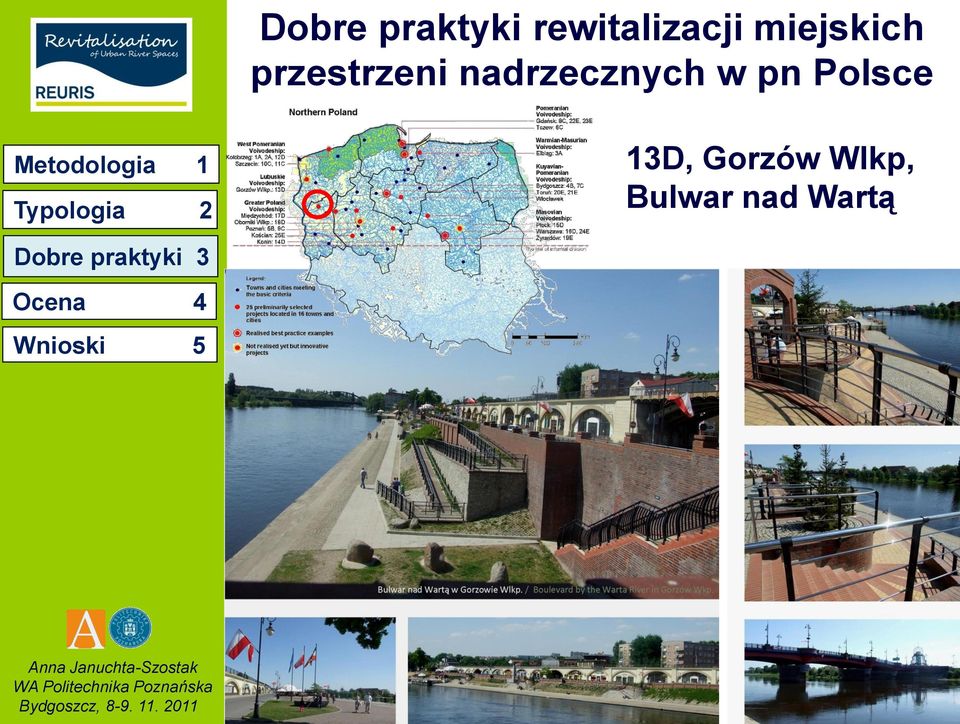Open the Metodologia 1 section button
960x724 pixels.
[x=111, y=164]
